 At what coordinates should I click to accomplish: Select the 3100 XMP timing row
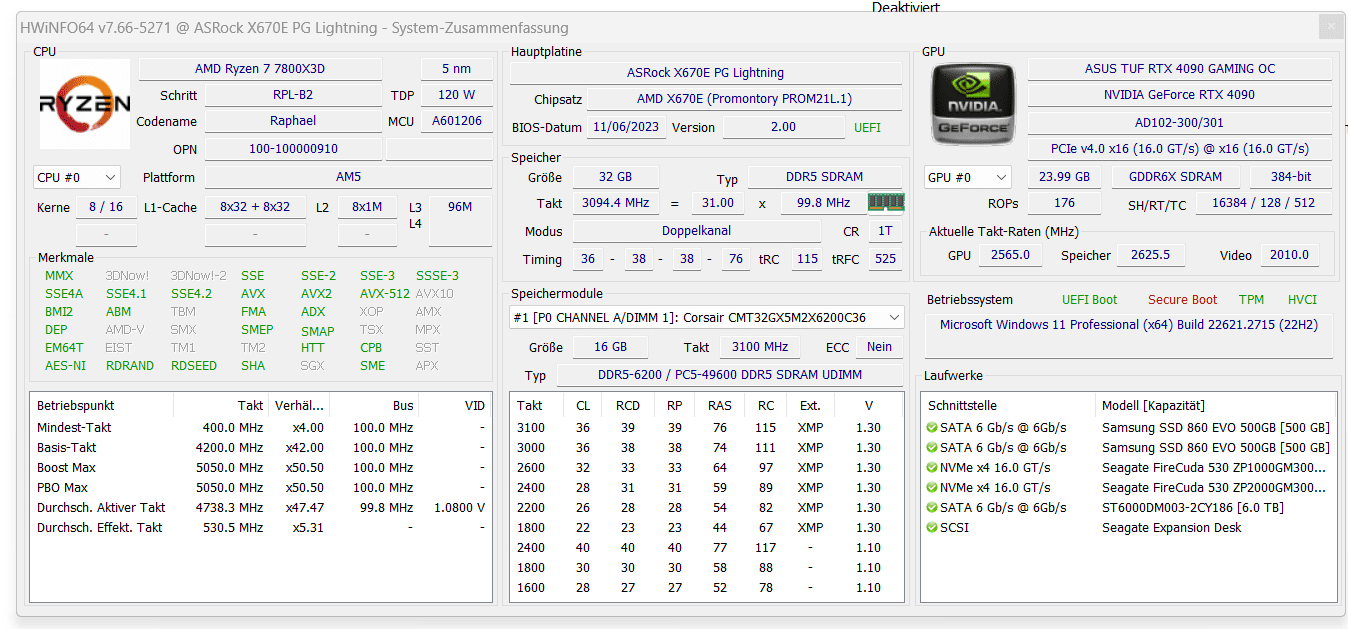[x=706, y=428]
